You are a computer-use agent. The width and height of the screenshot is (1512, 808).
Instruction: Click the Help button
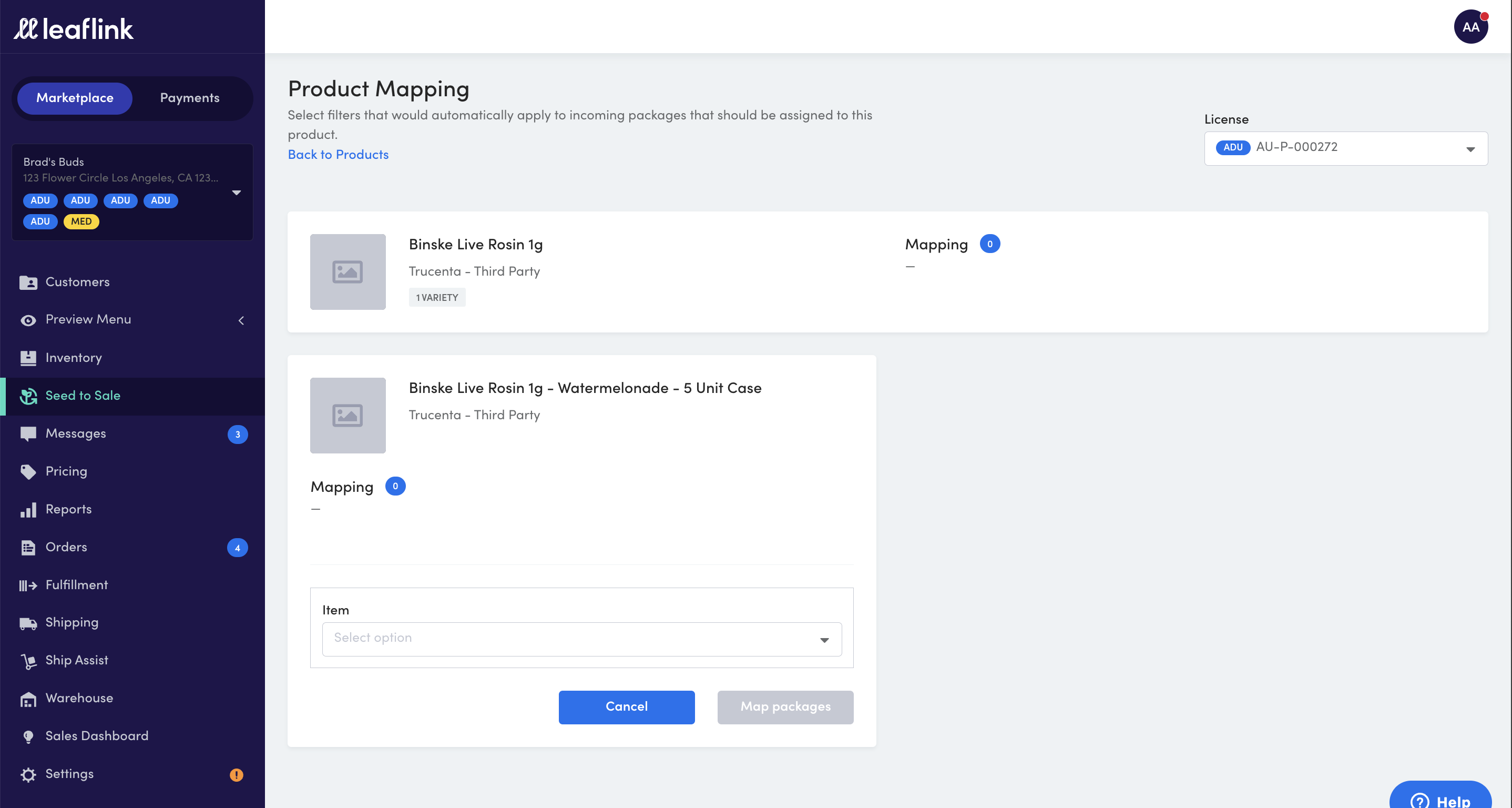[x=1440, y=795]
